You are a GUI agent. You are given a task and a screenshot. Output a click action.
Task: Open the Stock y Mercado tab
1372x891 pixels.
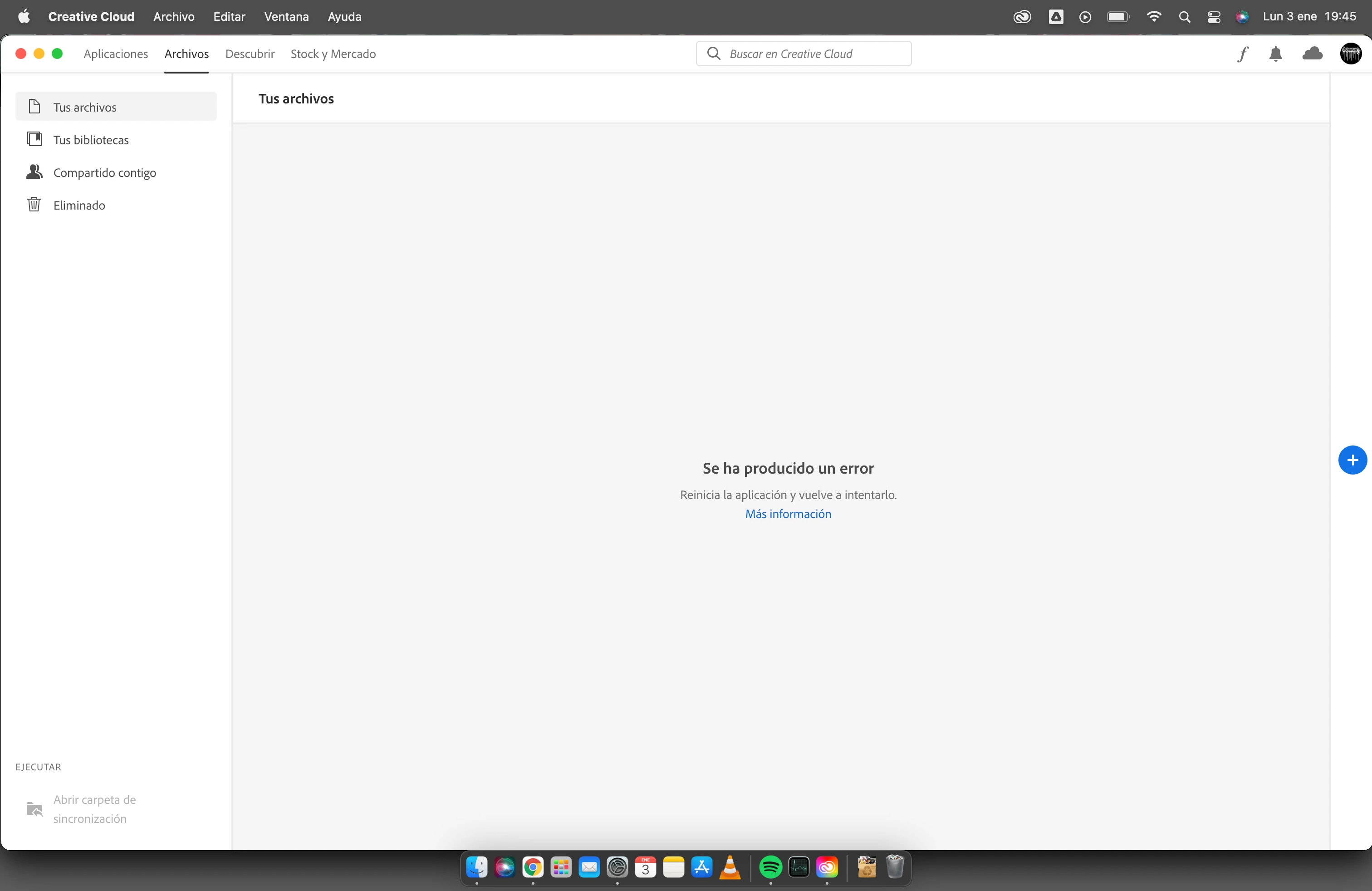[x=333, y=54]
